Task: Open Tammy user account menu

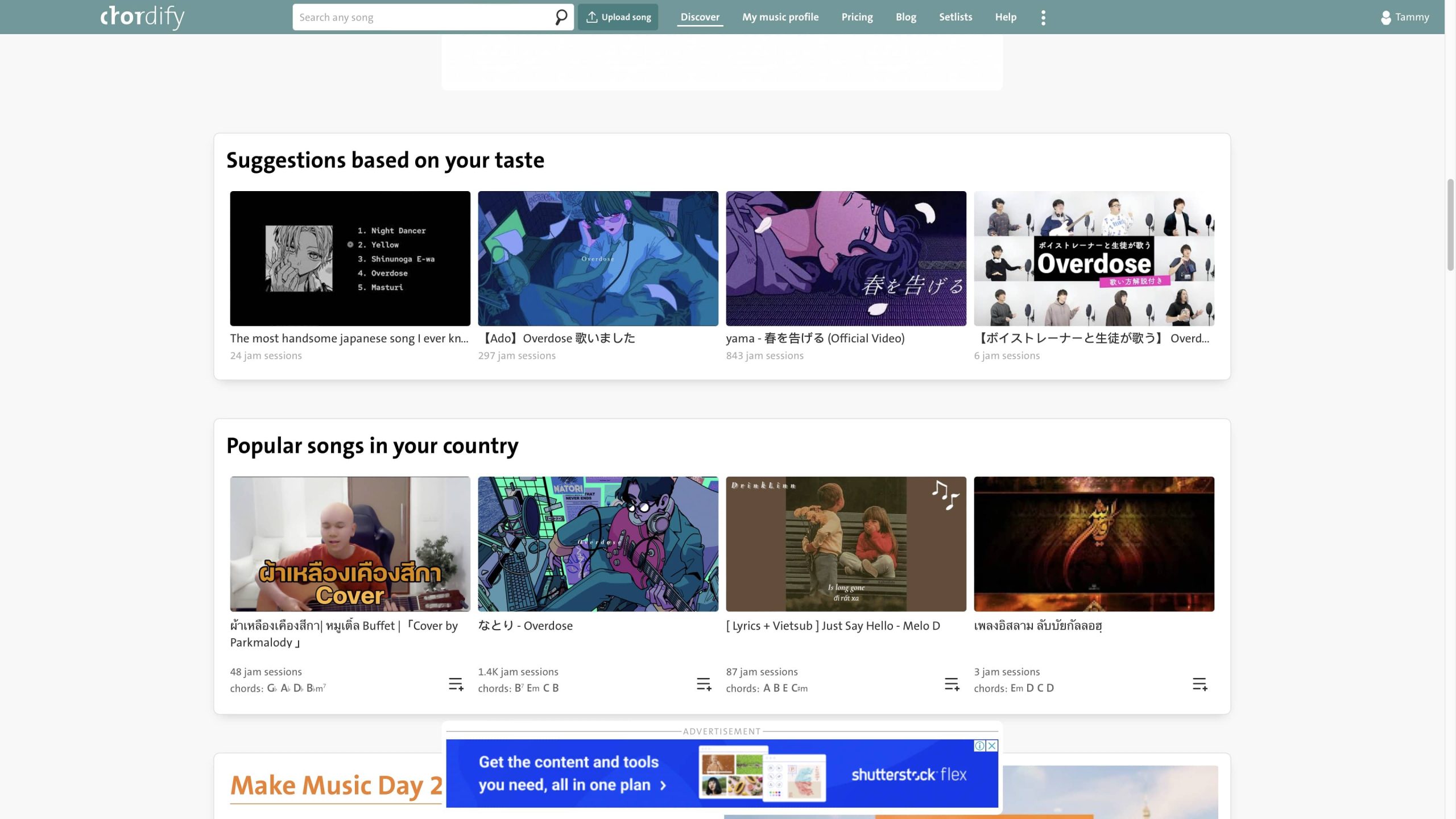Action: tap(1405, 17)
